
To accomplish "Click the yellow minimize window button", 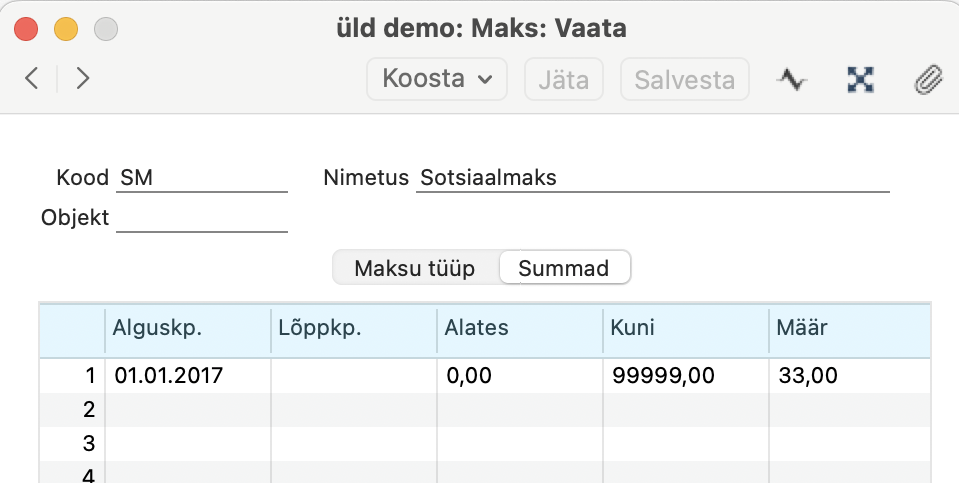I will coord(66,29).
